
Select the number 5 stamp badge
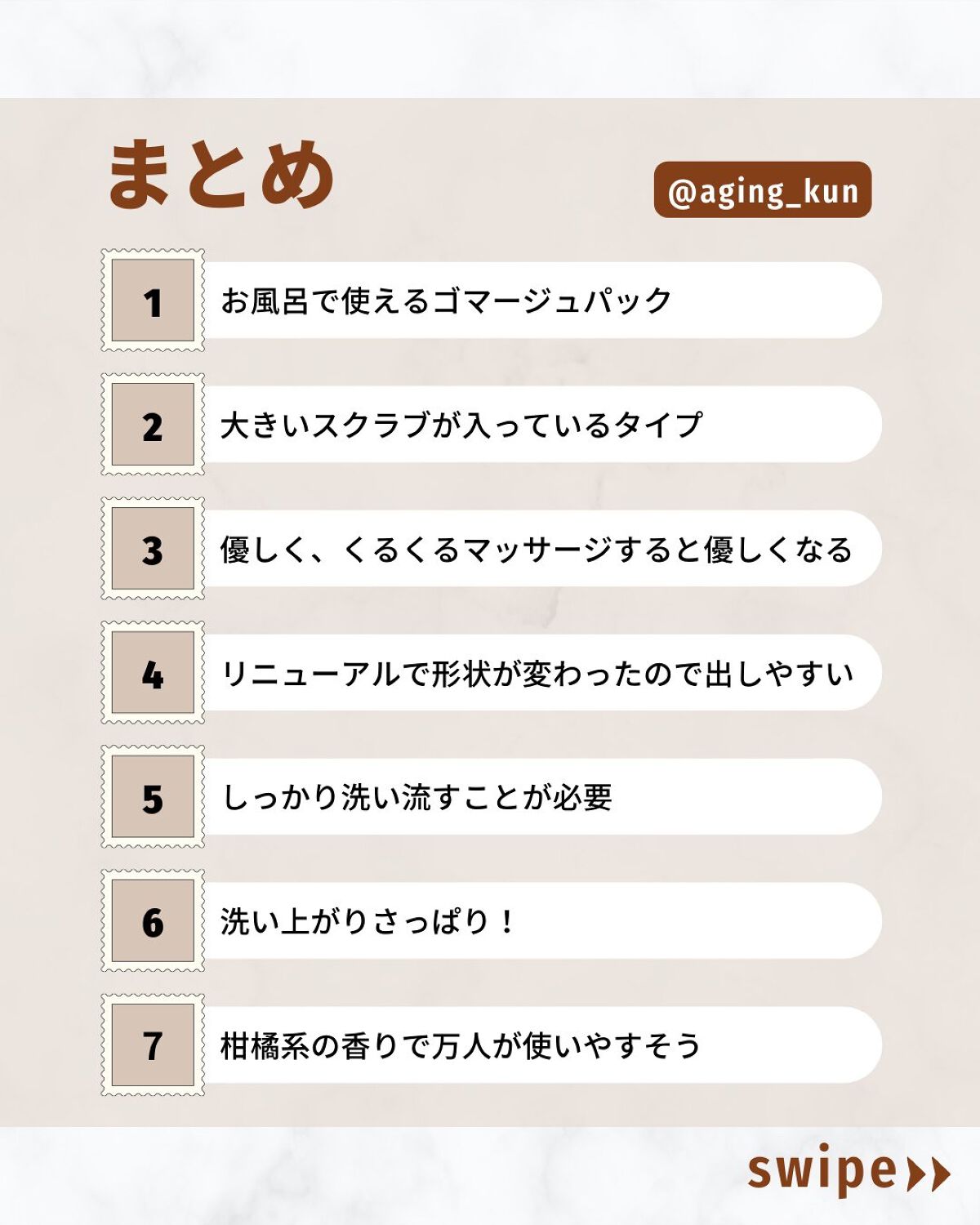point(153,797)
